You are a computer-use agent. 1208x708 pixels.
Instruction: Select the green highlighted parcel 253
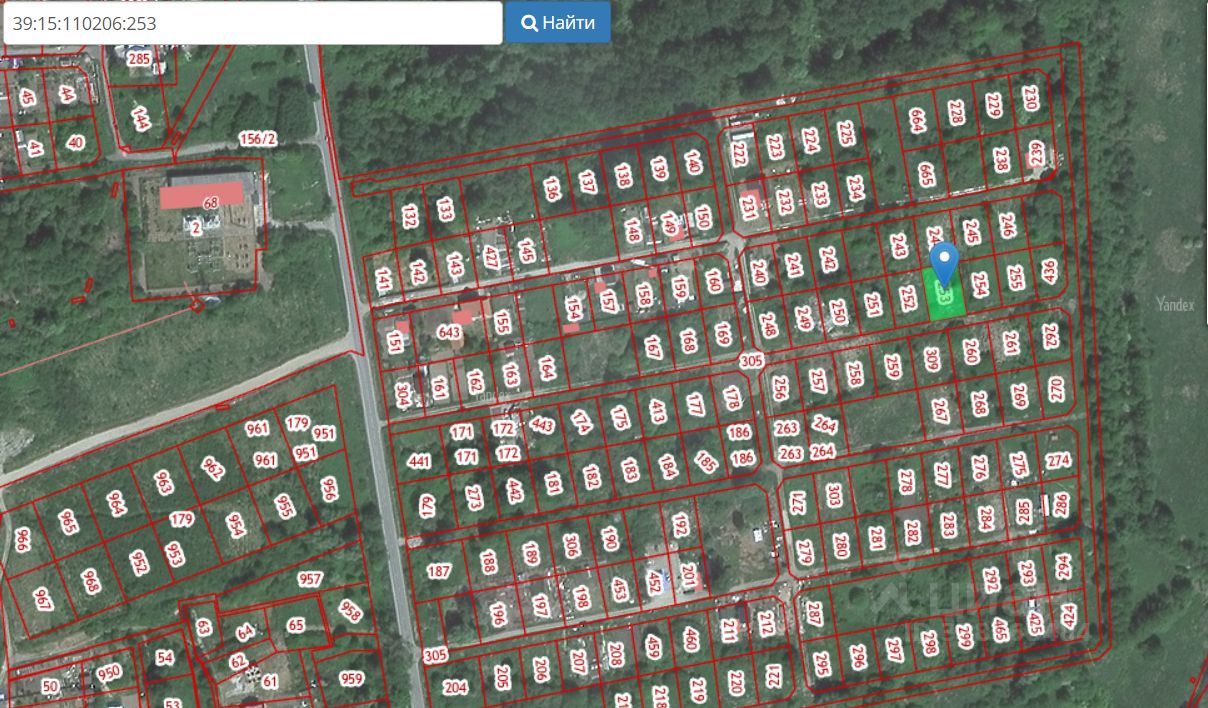click(x=946, y=298)
